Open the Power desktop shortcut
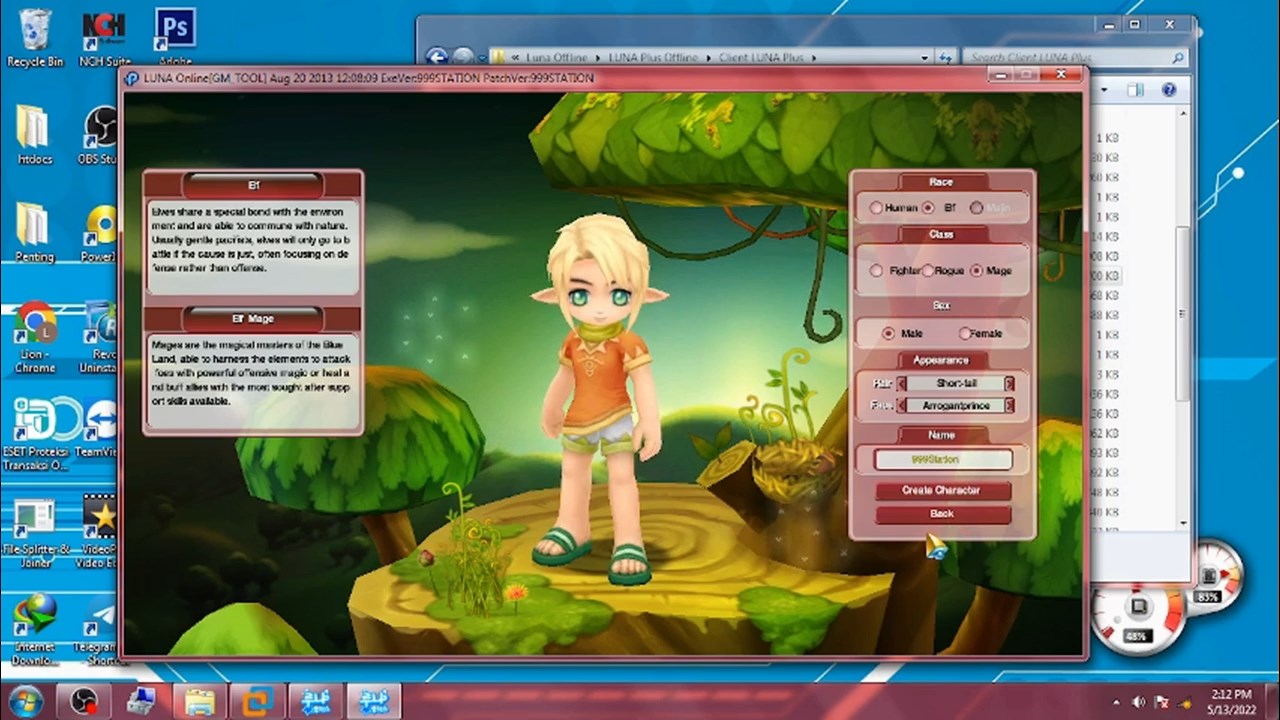 tap(100, 233)
